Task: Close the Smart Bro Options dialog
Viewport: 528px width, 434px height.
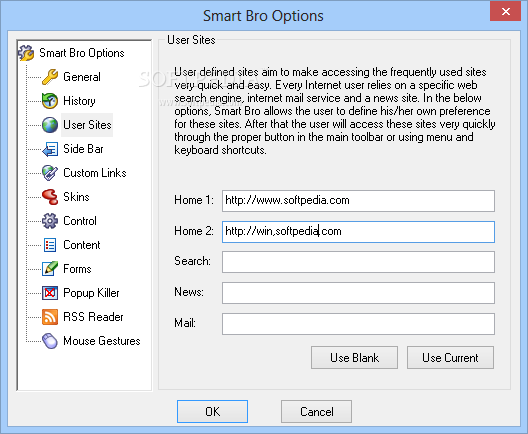Action: (505, 11)
